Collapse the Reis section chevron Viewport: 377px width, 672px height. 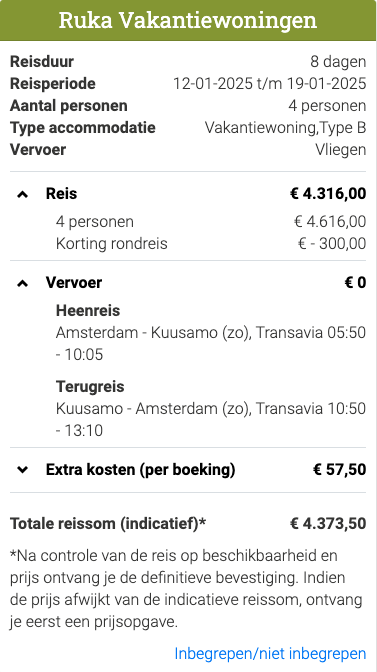click(x=22, y=194)
